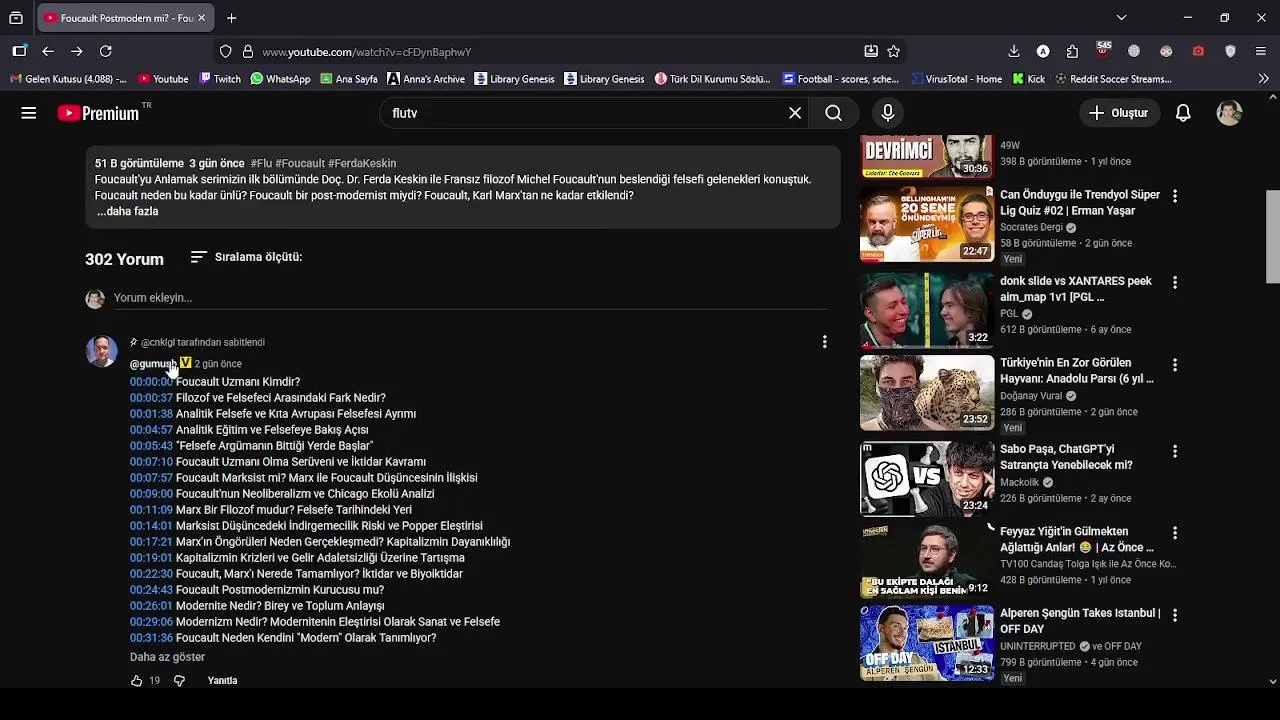Image resolution: width=1280 pixels, height=720 pixels.
Task: Like the pinned comment
Action: [137, 681]
